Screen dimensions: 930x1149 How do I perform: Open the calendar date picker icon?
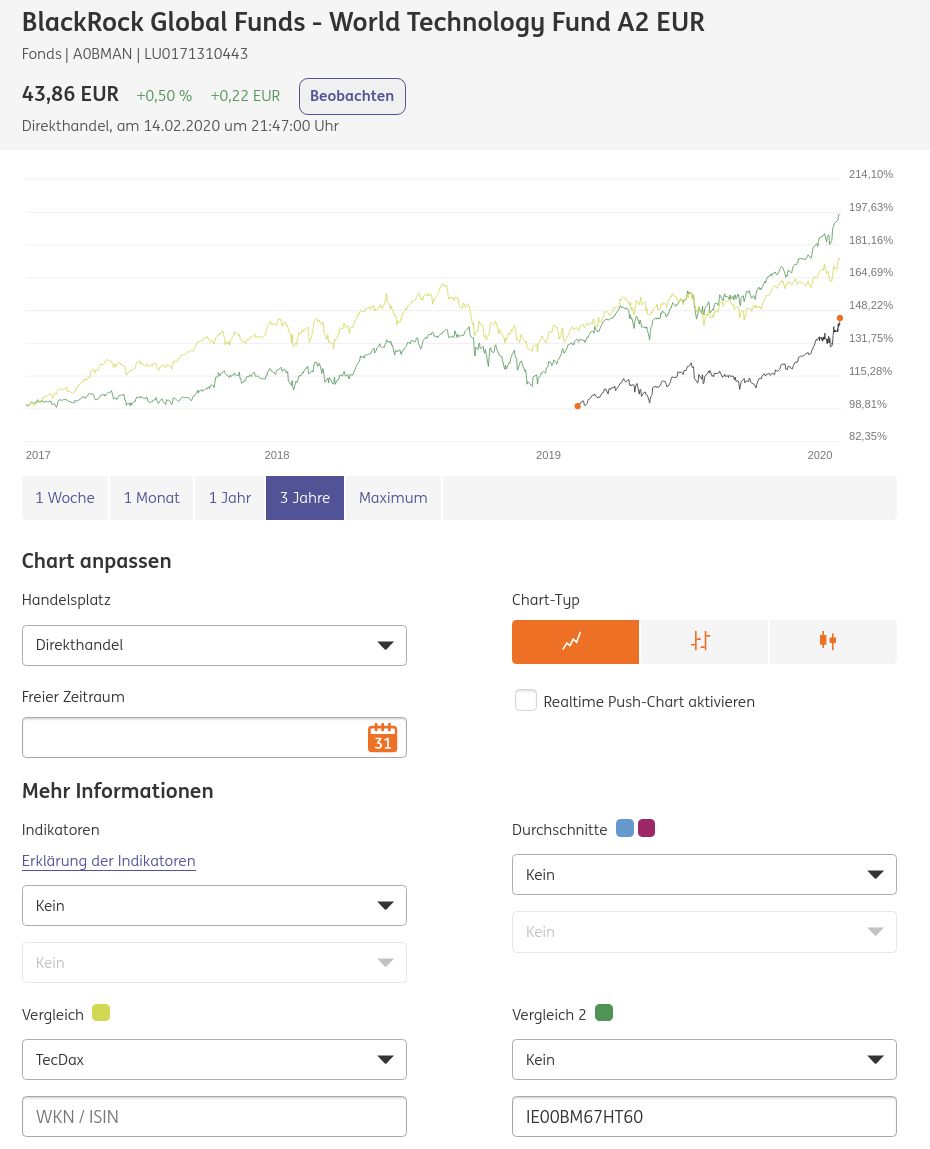(382, 738)
